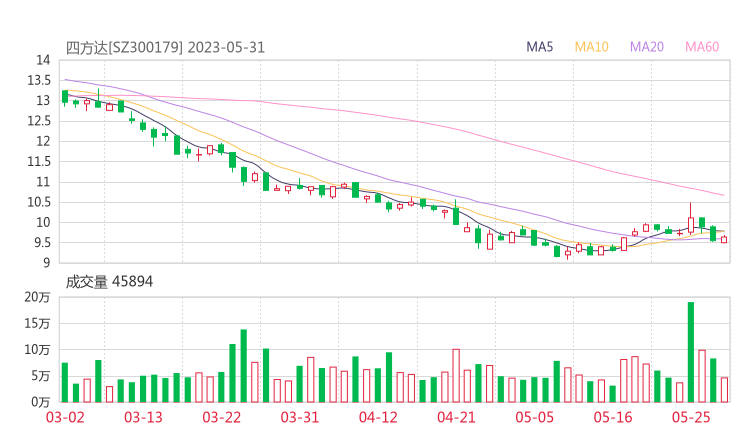The image size is (740, 440).
Task: Click the stock title 四方达[SZ300179] 2023-05-31
Action: point(165,48)
